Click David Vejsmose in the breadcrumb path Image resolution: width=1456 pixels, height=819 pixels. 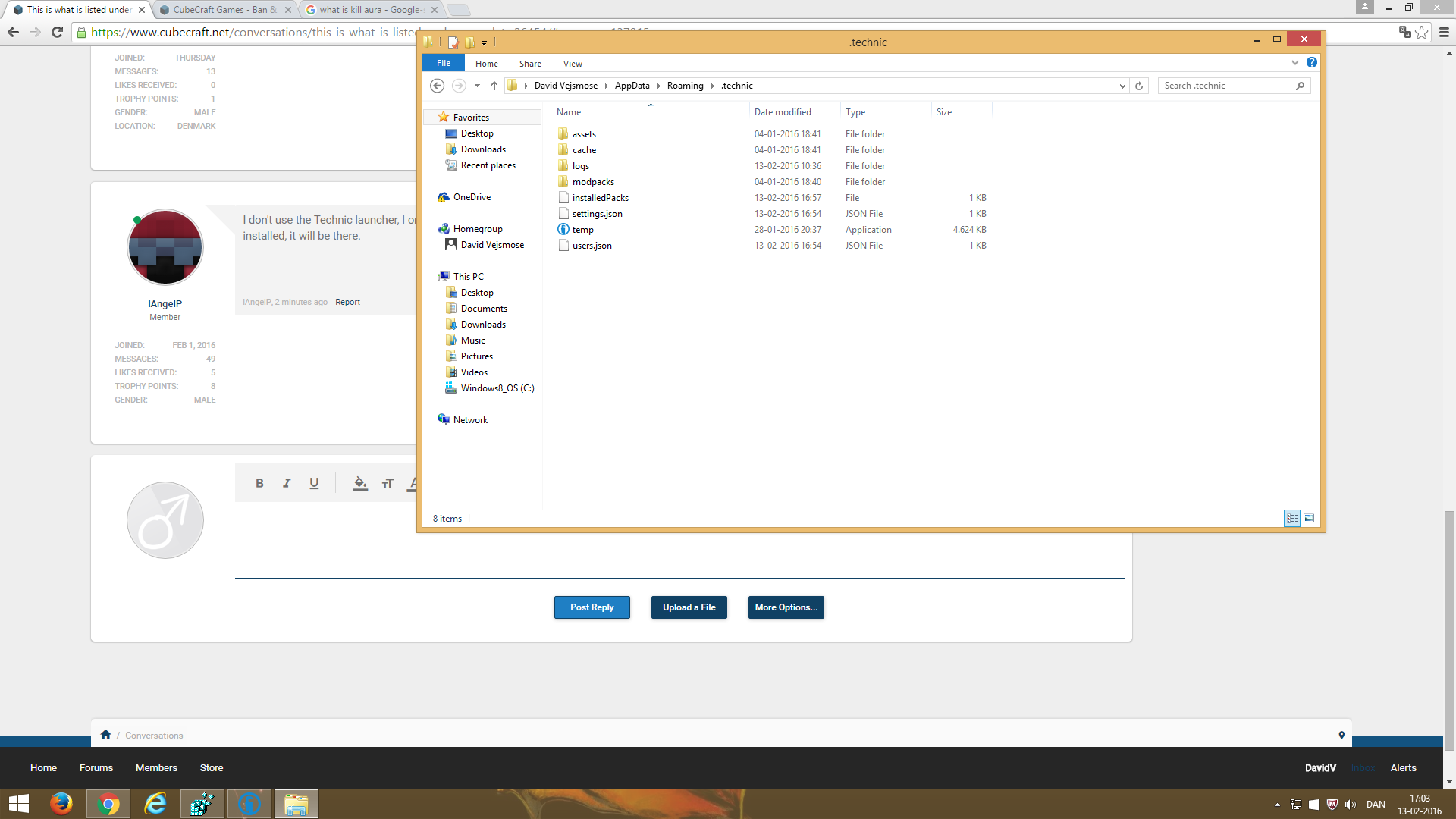[566, 86]
